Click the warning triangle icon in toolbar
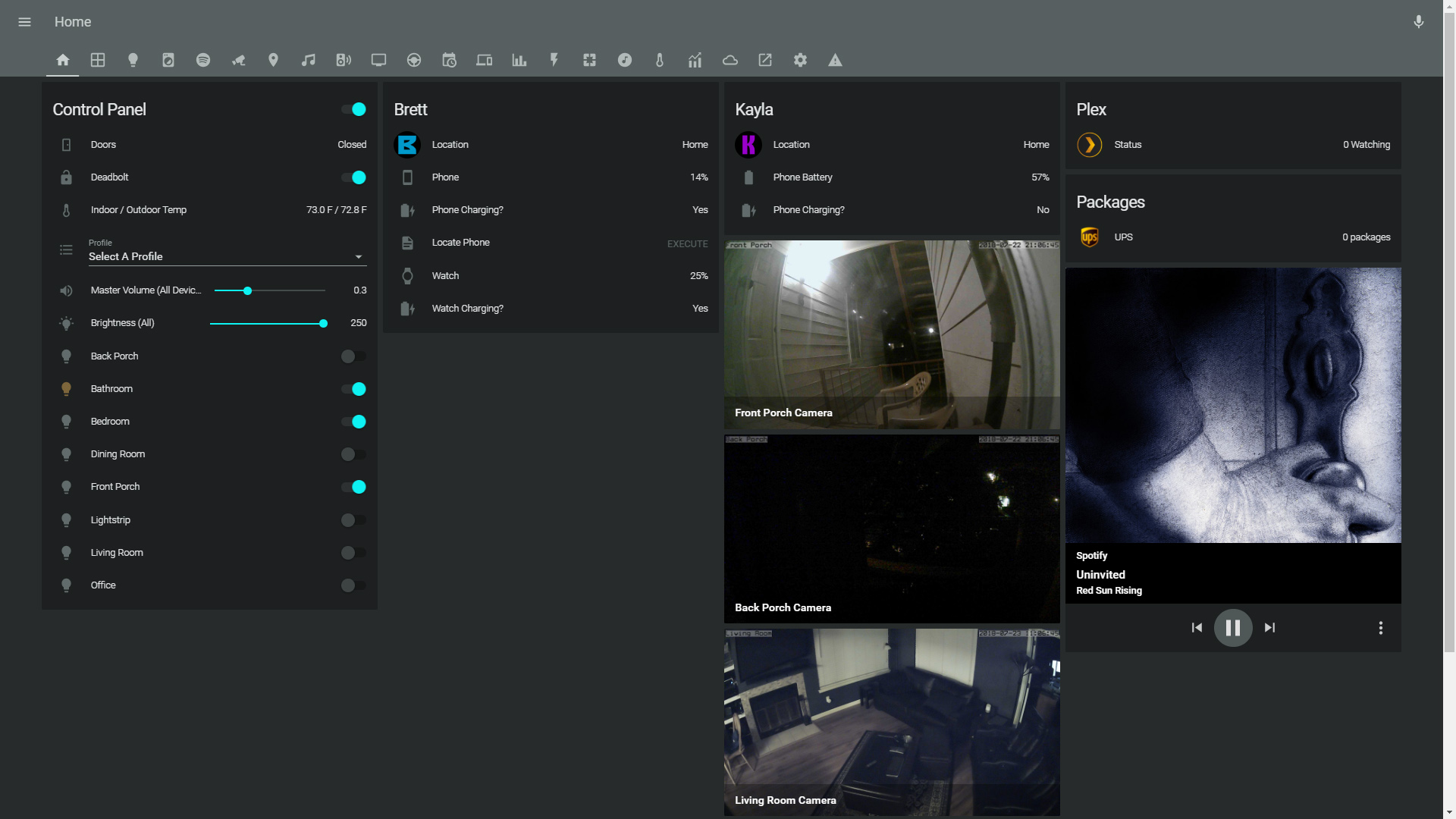The height and width of the screenshot is (819, 1456). [834, 60]
